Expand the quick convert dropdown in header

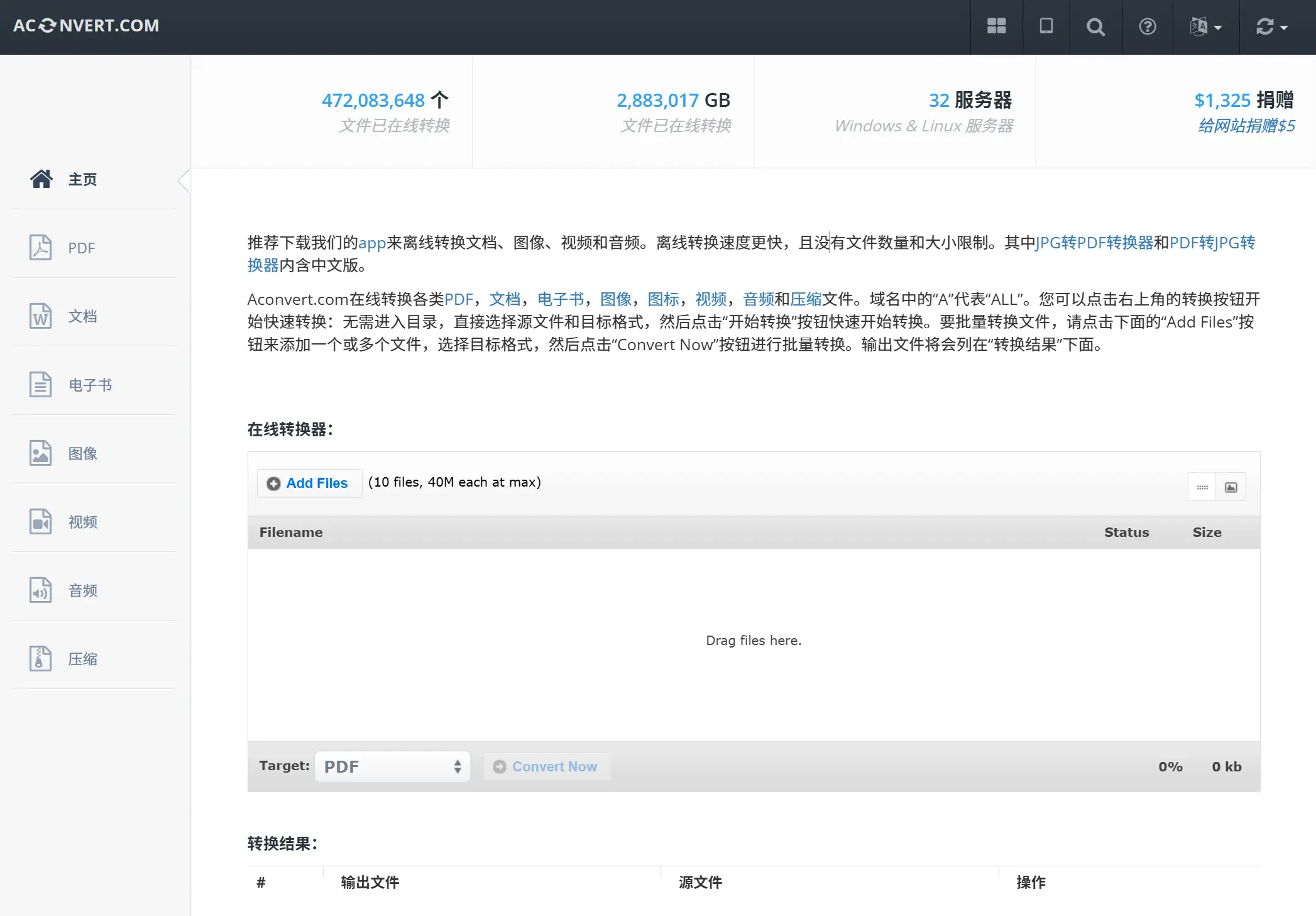pyautogui.click(x=1271, y=26)
